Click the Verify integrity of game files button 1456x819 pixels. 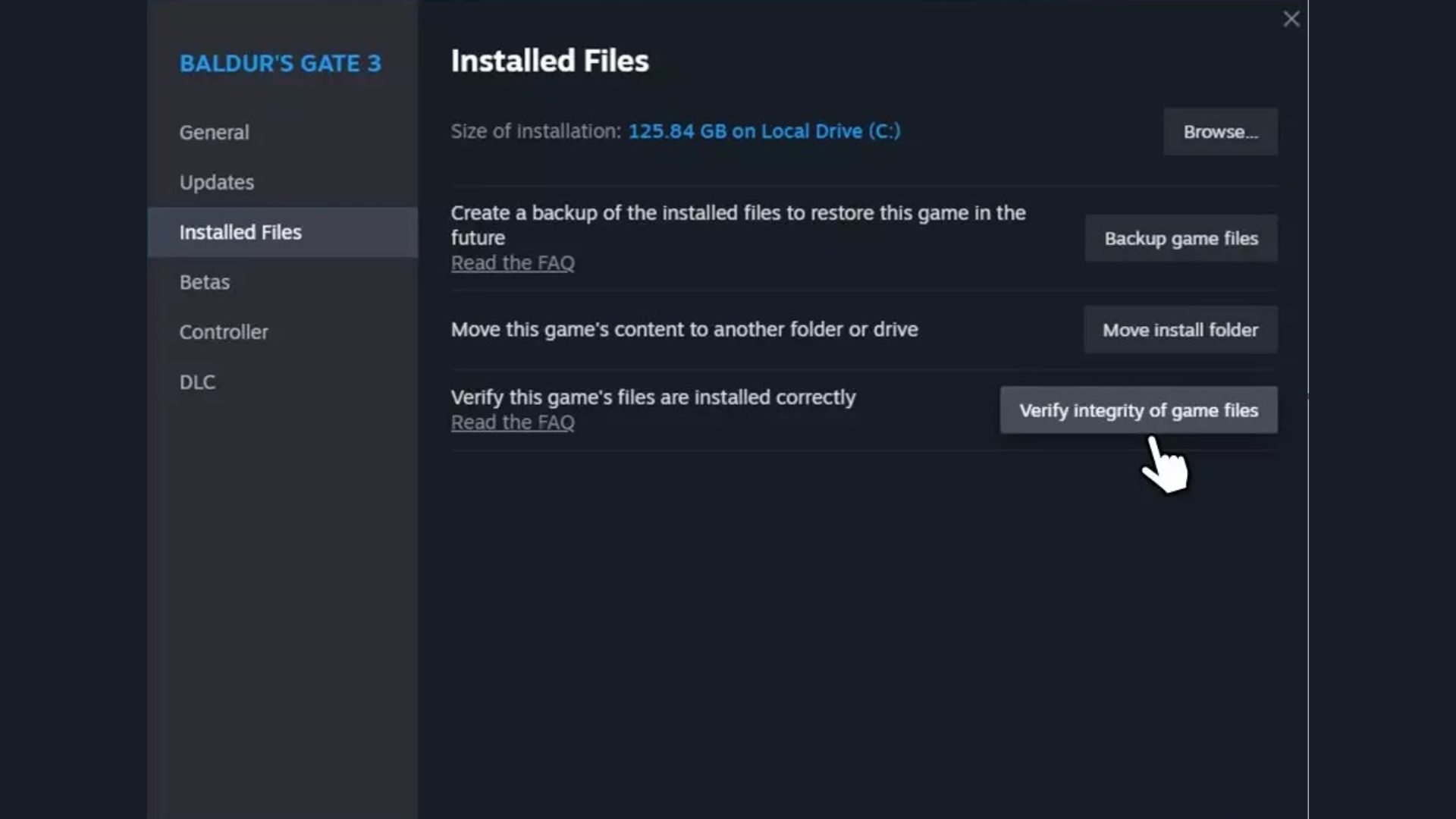(1138, 410)
